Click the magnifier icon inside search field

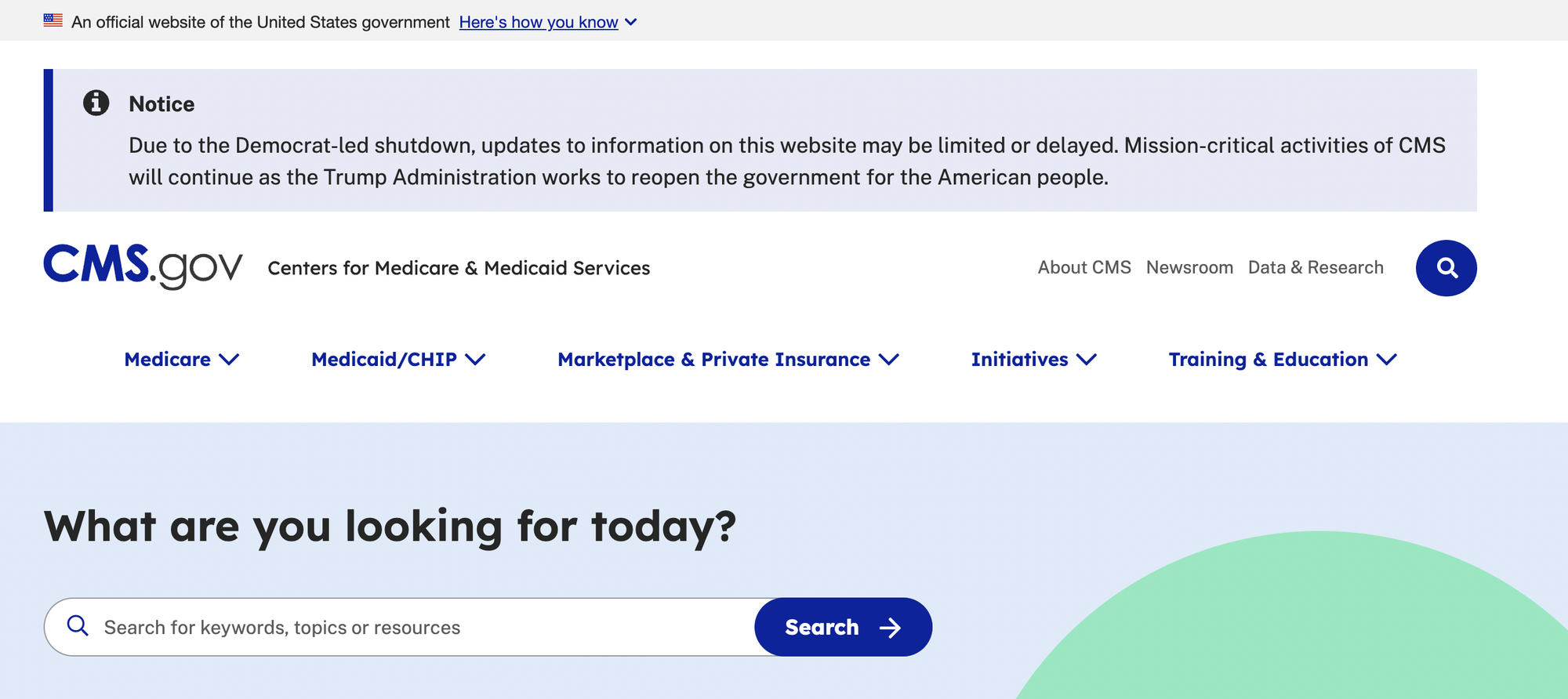click(x=78, y=626)
